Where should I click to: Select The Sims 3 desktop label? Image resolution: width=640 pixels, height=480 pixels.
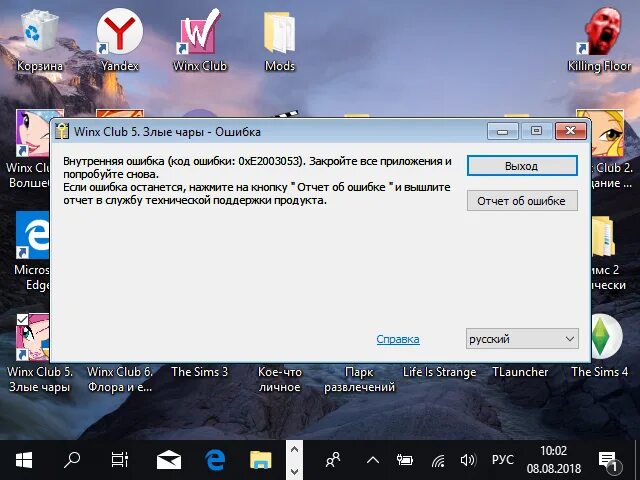200,372
